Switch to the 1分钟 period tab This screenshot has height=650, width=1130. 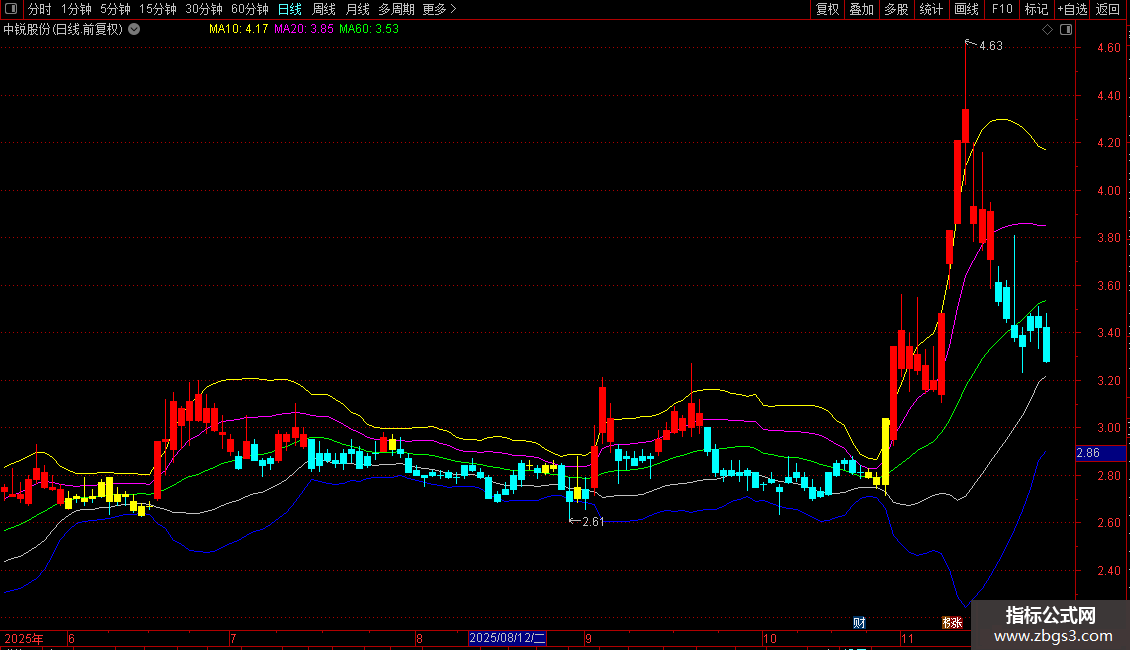[76, 9]
